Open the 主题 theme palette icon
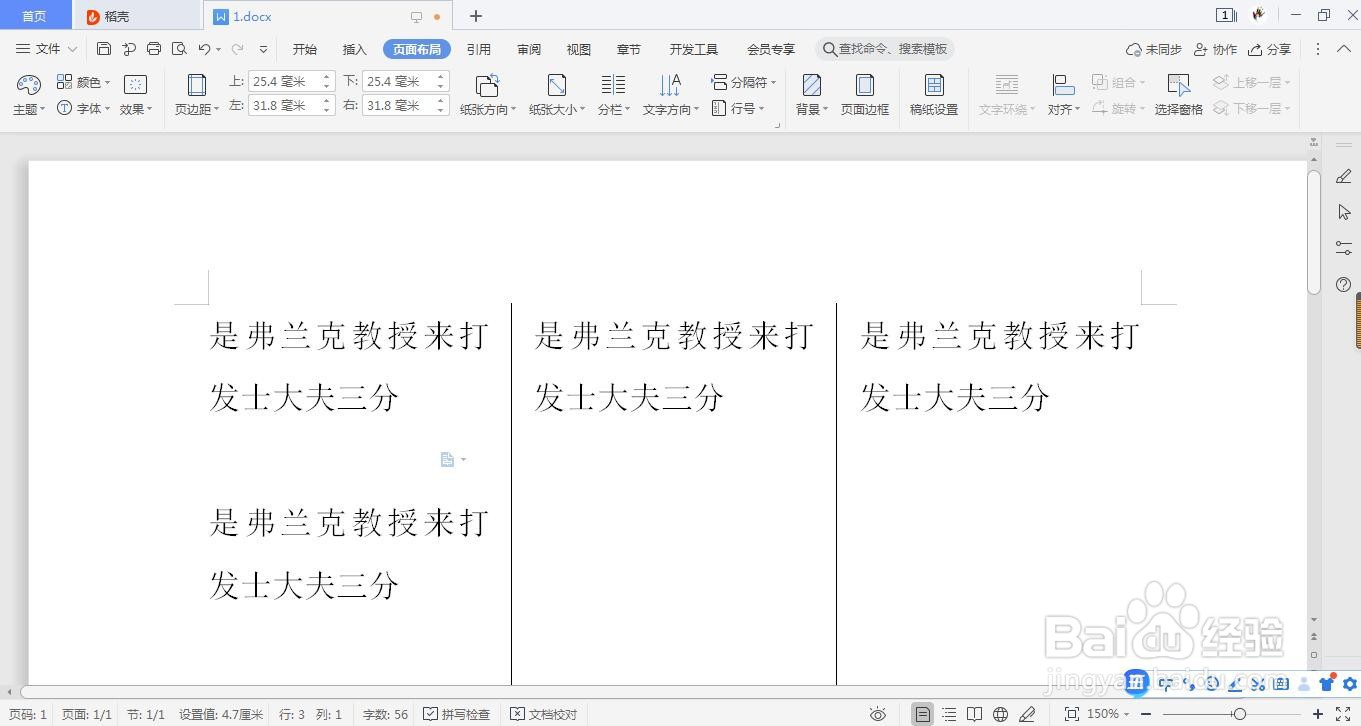The height and width of the screenshot is (726, 1361). tap(29, 84)
